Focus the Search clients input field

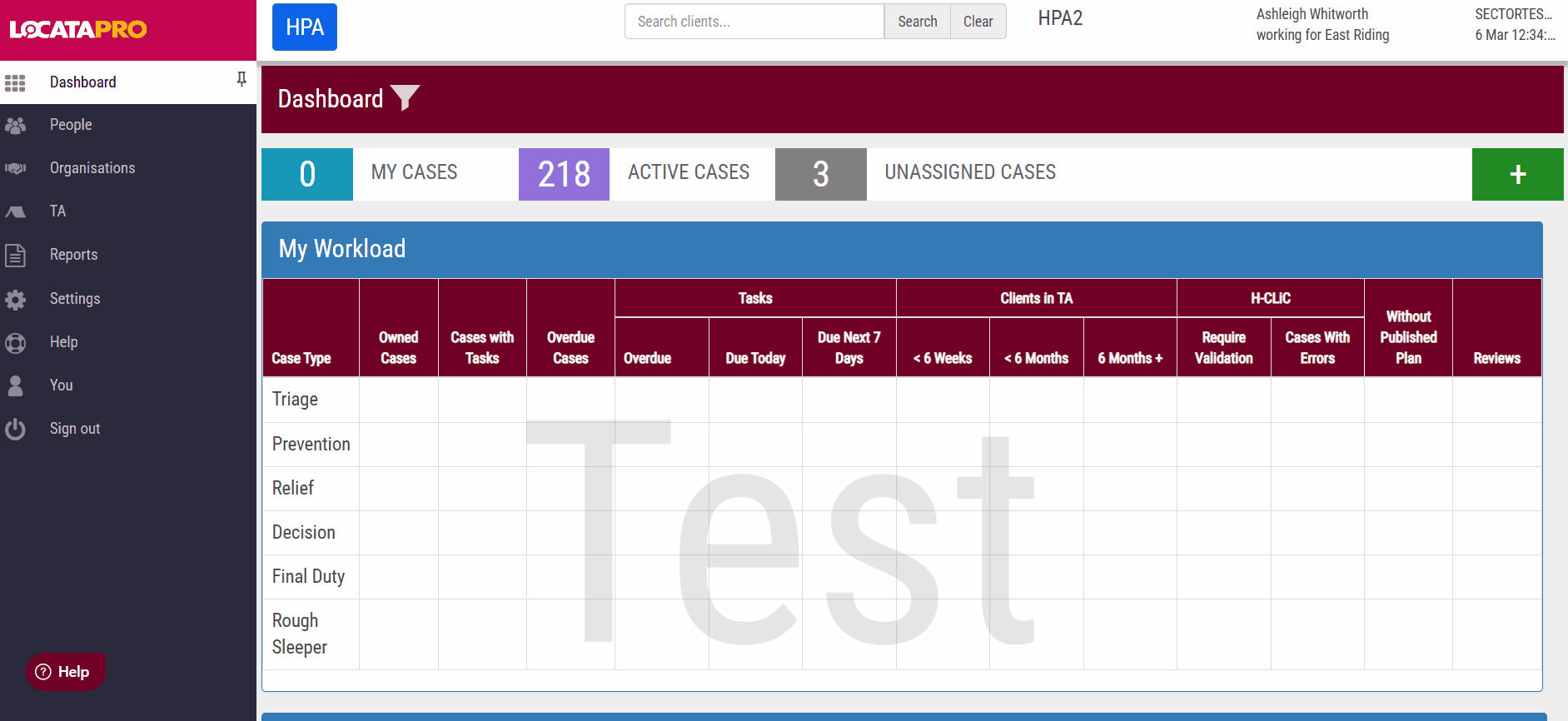[x=754, y=22]
